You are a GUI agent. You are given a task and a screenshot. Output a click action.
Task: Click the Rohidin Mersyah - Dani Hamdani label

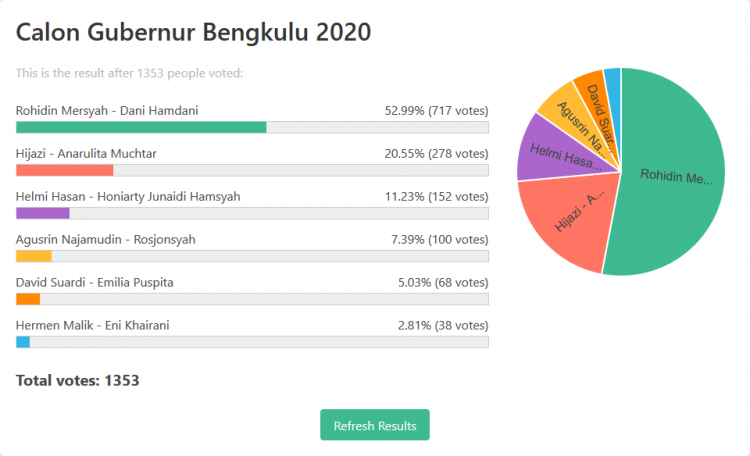(107, 111)
